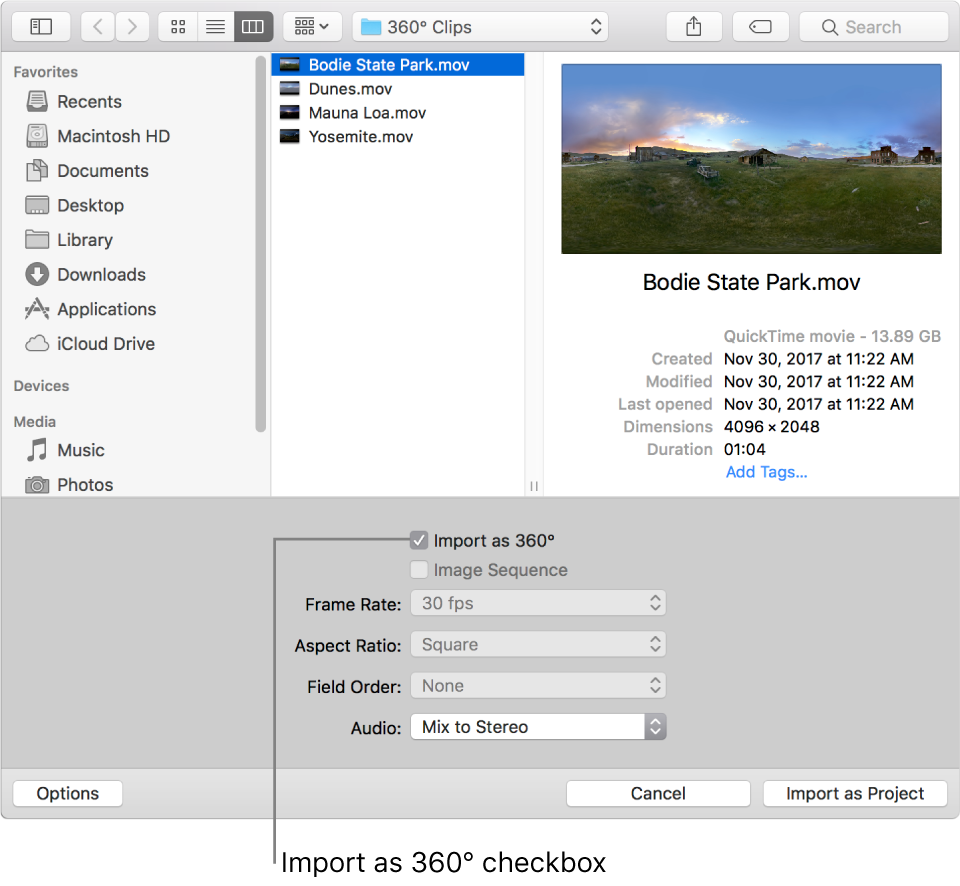Viewport: 960px width, 886px height.
Task: Select column view in toolbar
Action: 253,27
